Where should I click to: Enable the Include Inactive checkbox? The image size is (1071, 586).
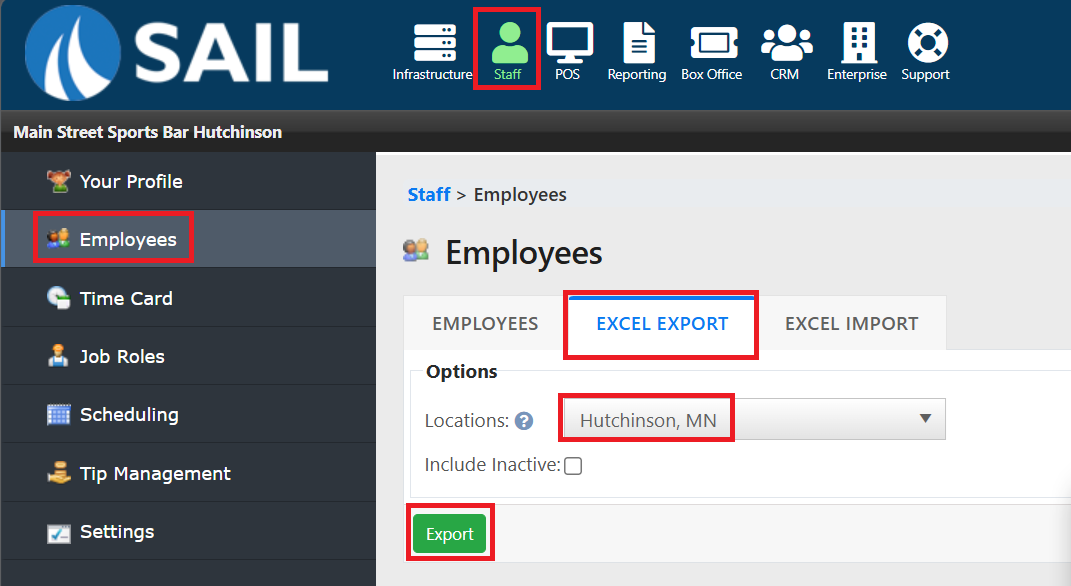coord(573,465)
